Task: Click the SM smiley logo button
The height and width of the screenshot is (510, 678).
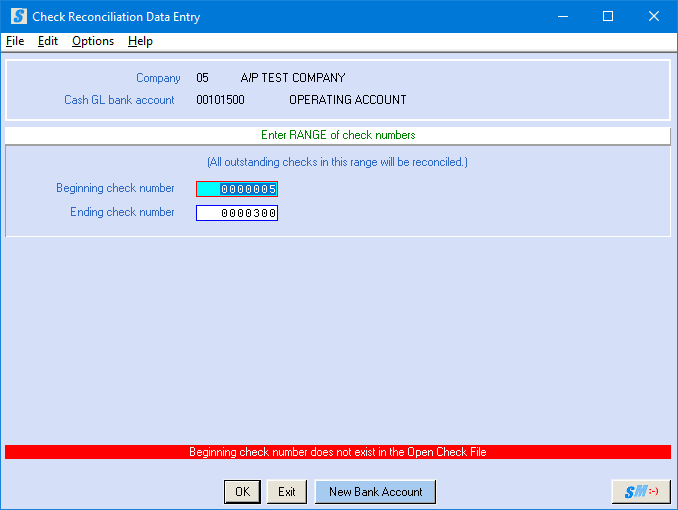Action: coord(641,492)
